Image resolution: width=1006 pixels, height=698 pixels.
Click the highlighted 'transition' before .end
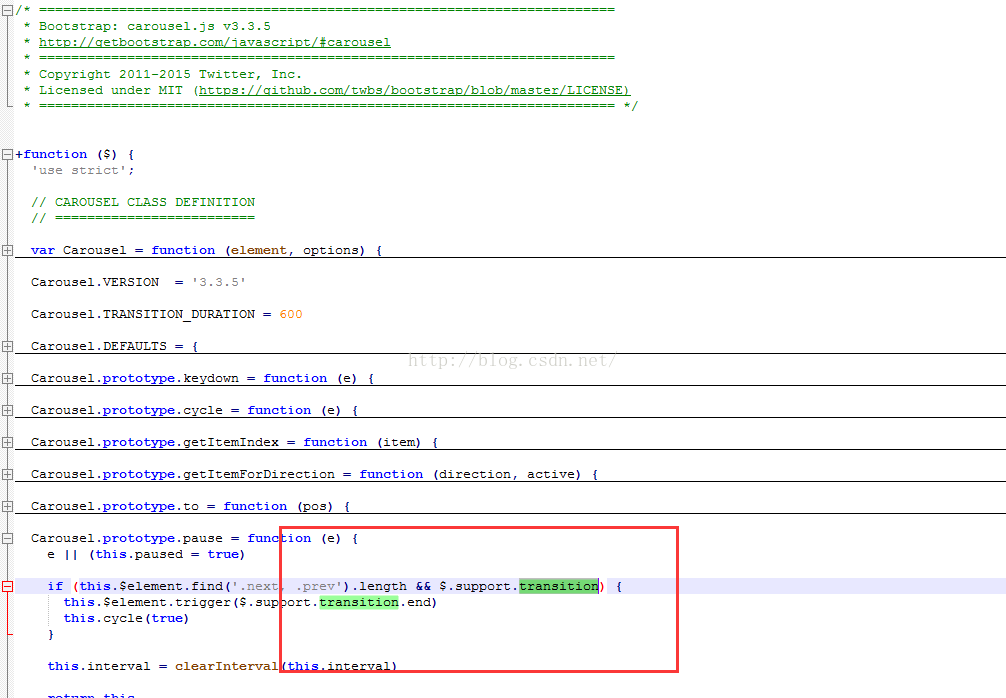(359, 602)
